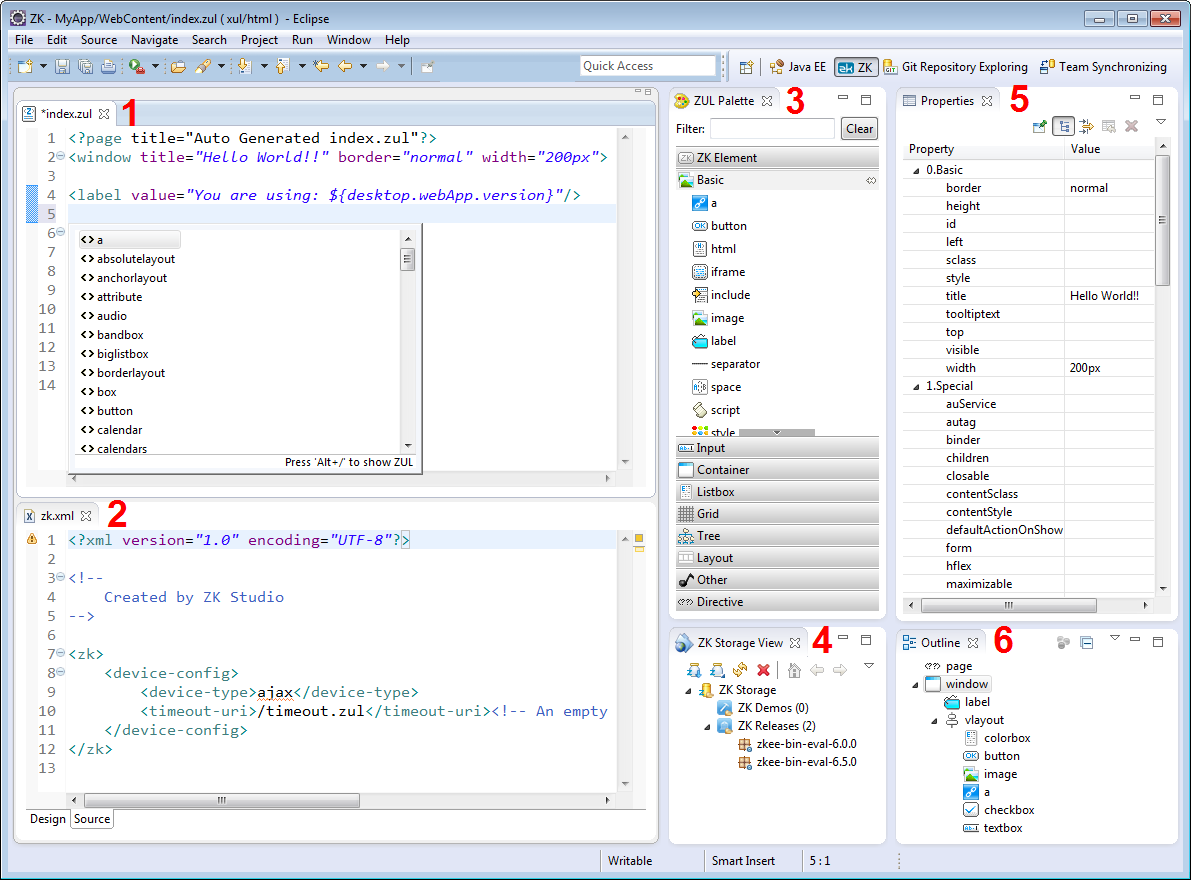Image resolution: width=1191 pixels, height=880 pixels.
Task: Select the iframe component in ZUL Palette
Action: pos(719,272)
